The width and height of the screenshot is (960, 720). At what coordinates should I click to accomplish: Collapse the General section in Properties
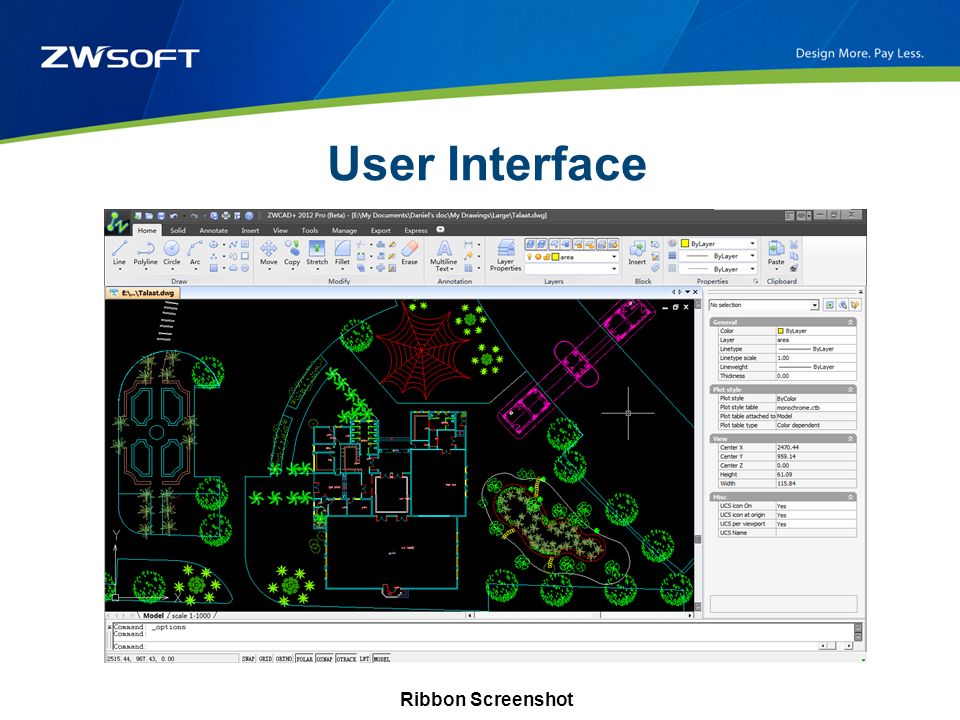pyautogui.click(x=850, y=322)
